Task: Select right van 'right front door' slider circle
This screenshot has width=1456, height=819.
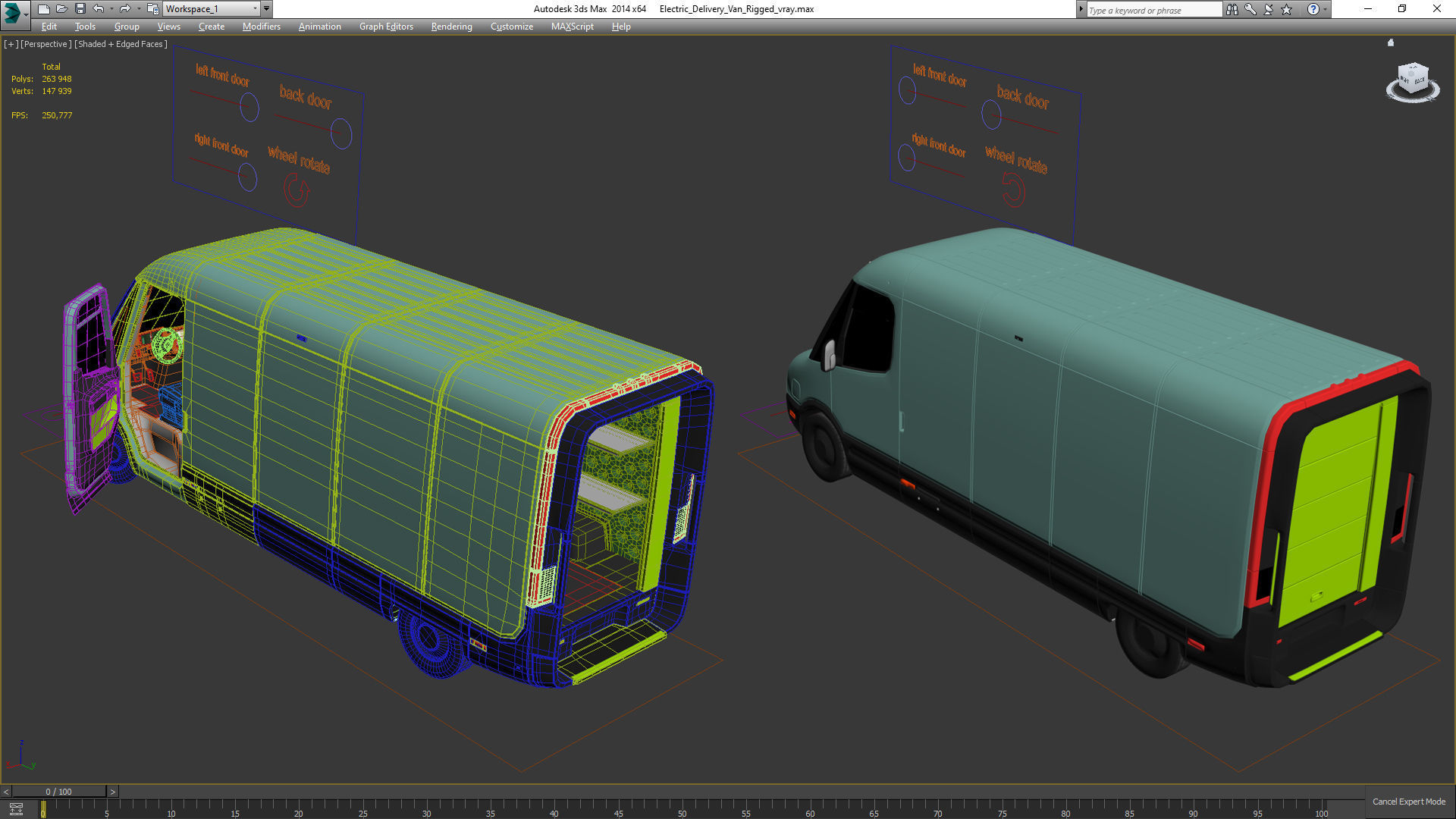Action: pos(906,158)
